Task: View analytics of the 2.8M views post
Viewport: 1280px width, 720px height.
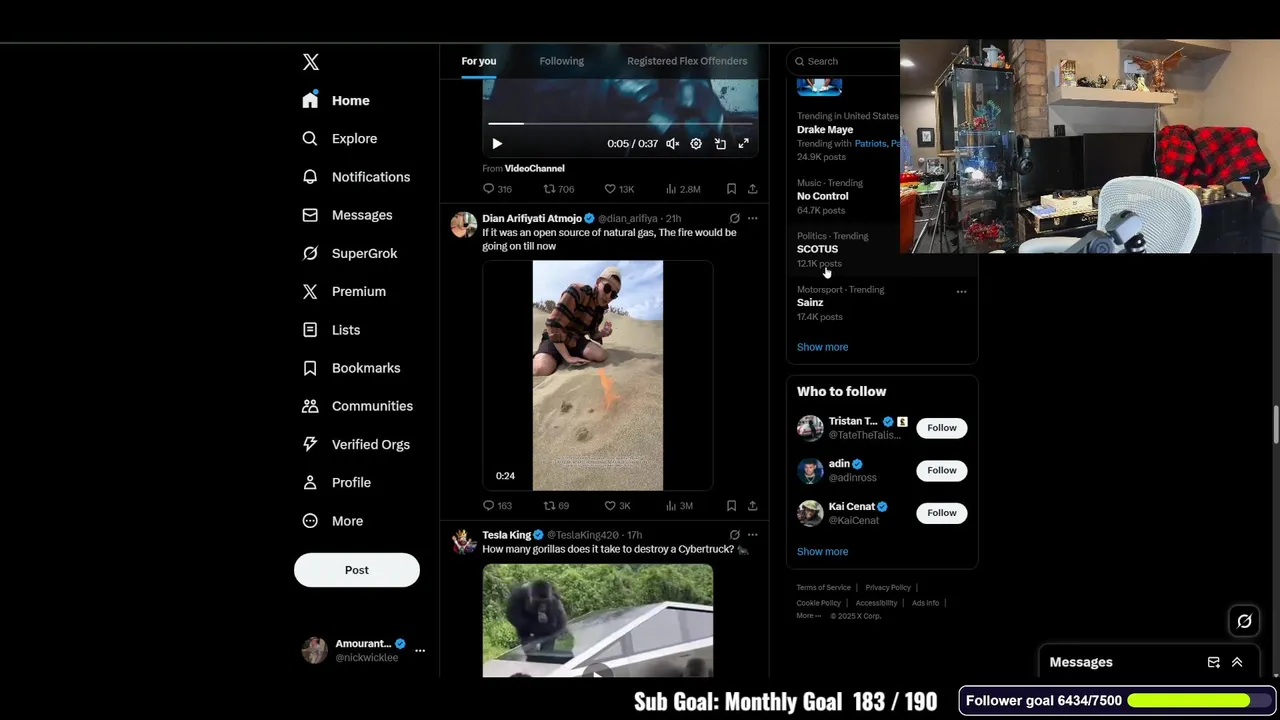Action: [x=682, y=189]
